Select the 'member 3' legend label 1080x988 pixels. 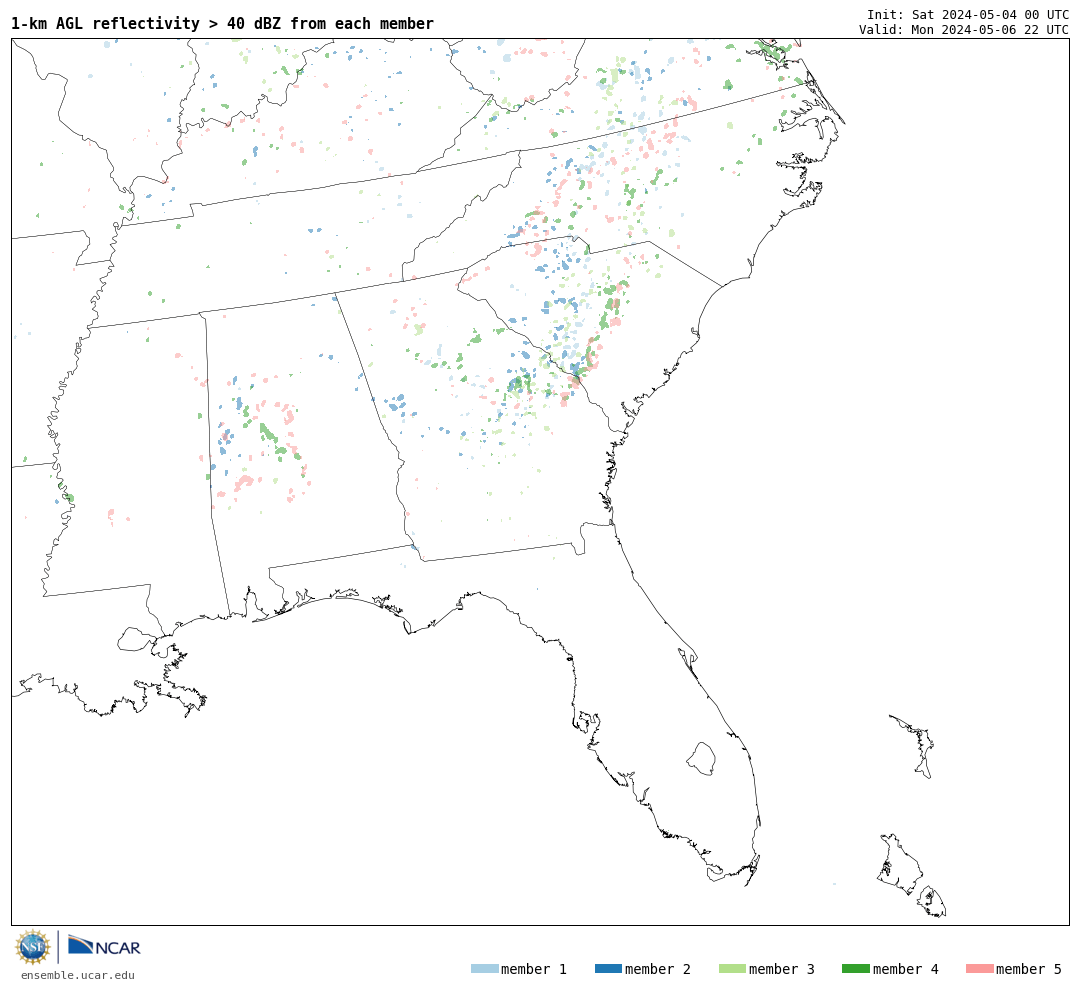coord(782,969)
